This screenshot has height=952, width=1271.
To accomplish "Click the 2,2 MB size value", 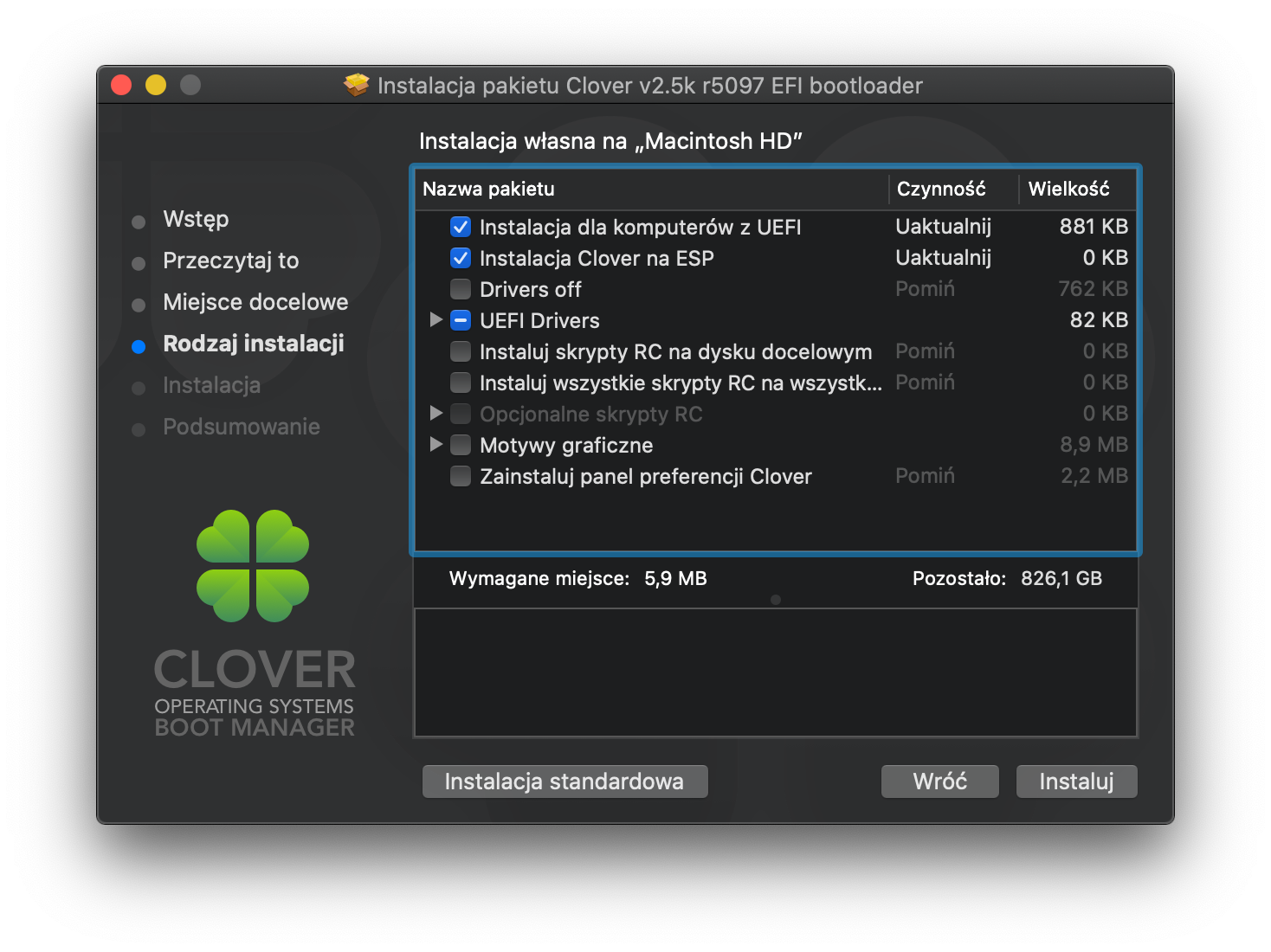I will (1094, 476).
